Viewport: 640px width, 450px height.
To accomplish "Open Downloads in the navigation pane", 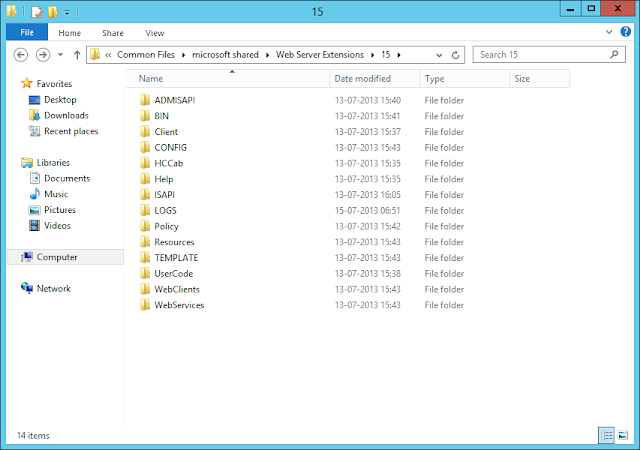I will coord(66,116).
